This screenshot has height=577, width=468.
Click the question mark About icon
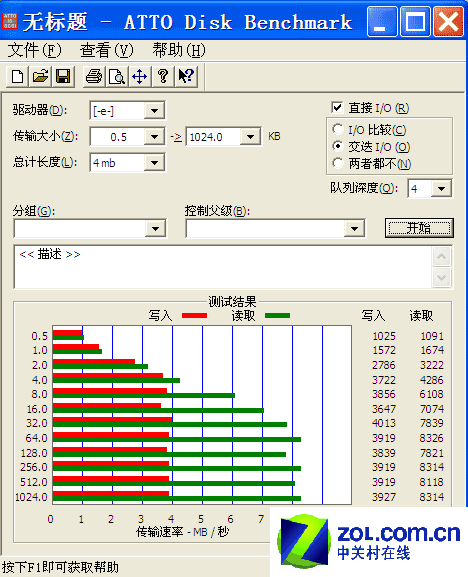tap(163, 77)
